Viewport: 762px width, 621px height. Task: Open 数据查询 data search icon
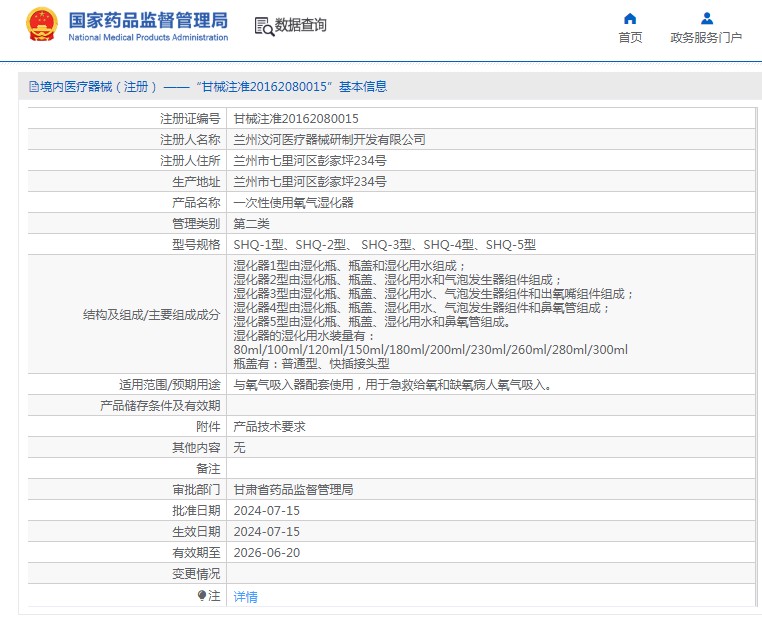pyautogui.click(x=264, y=26)
